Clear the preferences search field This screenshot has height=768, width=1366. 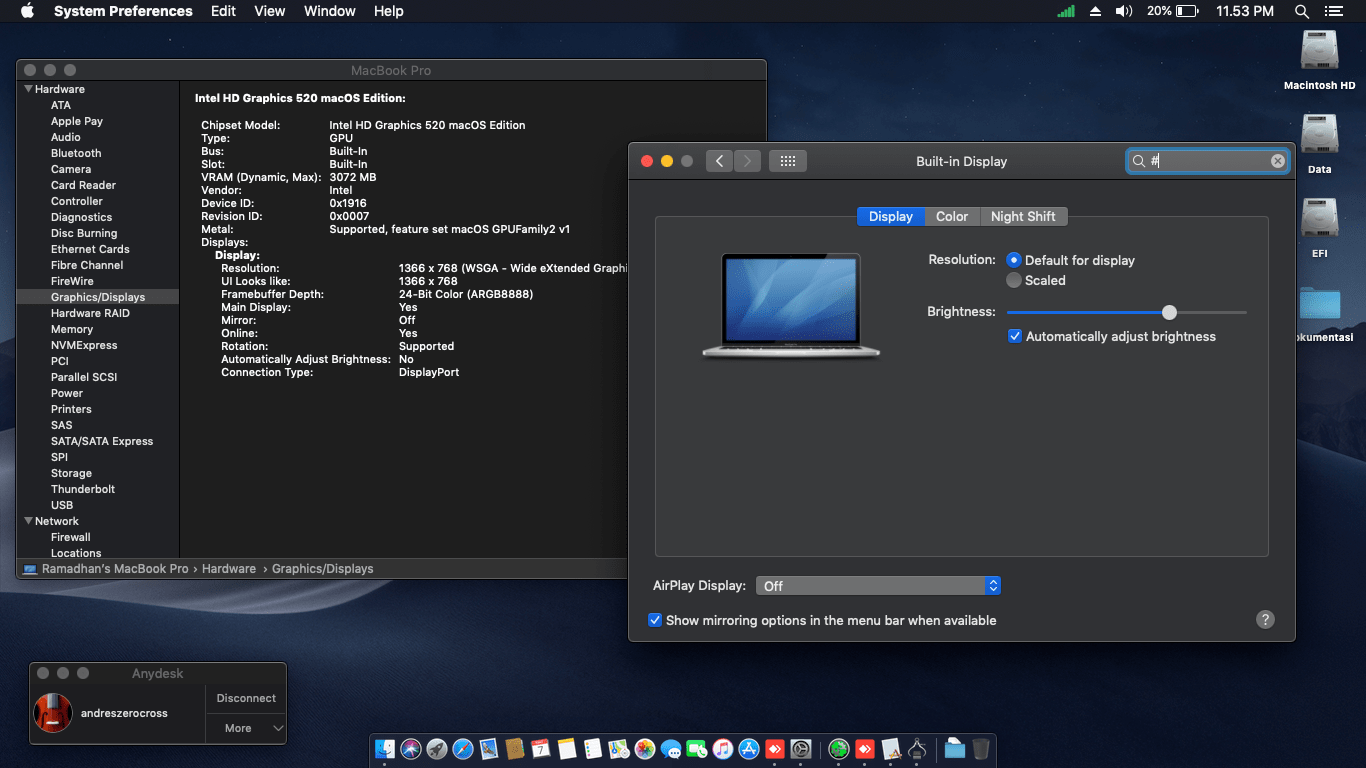pos(1277,161)
